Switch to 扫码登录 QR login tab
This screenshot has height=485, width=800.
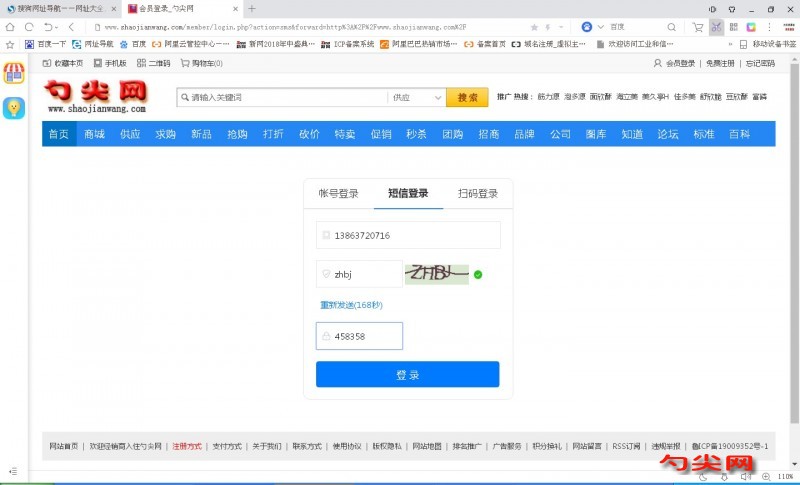[x=477, y=194]
